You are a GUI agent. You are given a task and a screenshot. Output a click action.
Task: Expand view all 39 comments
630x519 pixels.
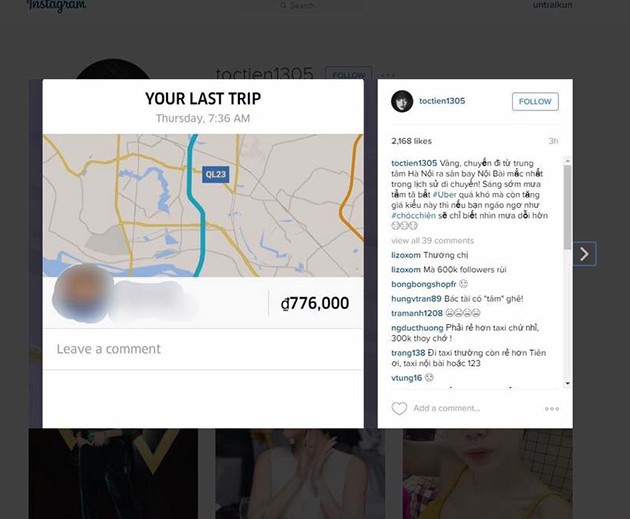pyautogui.click(x=432, y=241)
